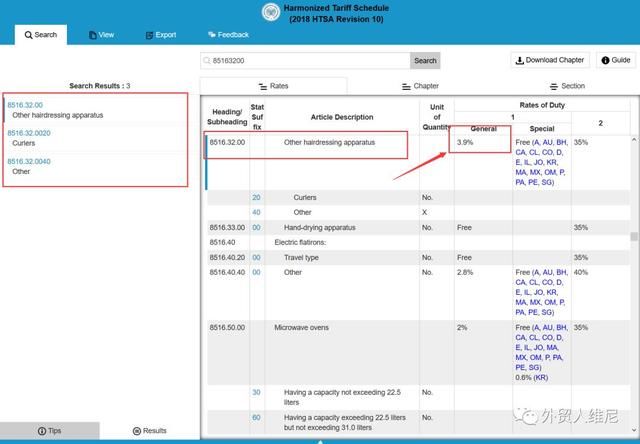640x444 pixels.
Task: Click stat suffix 60 under Microwave ovens
Action: coord(256,417)
